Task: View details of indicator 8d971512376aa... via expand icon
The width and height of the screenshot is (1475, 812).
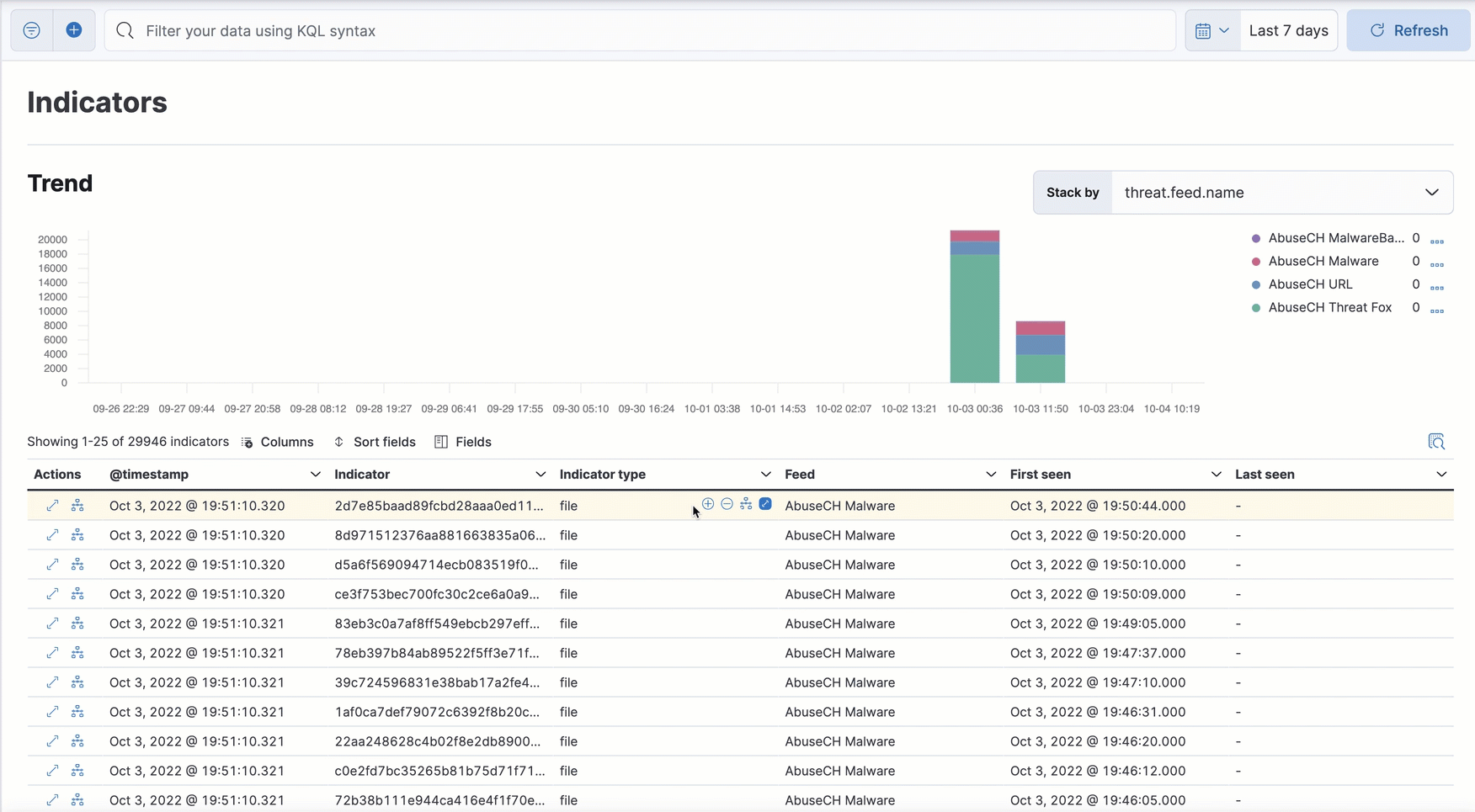Action: point(52,535)
